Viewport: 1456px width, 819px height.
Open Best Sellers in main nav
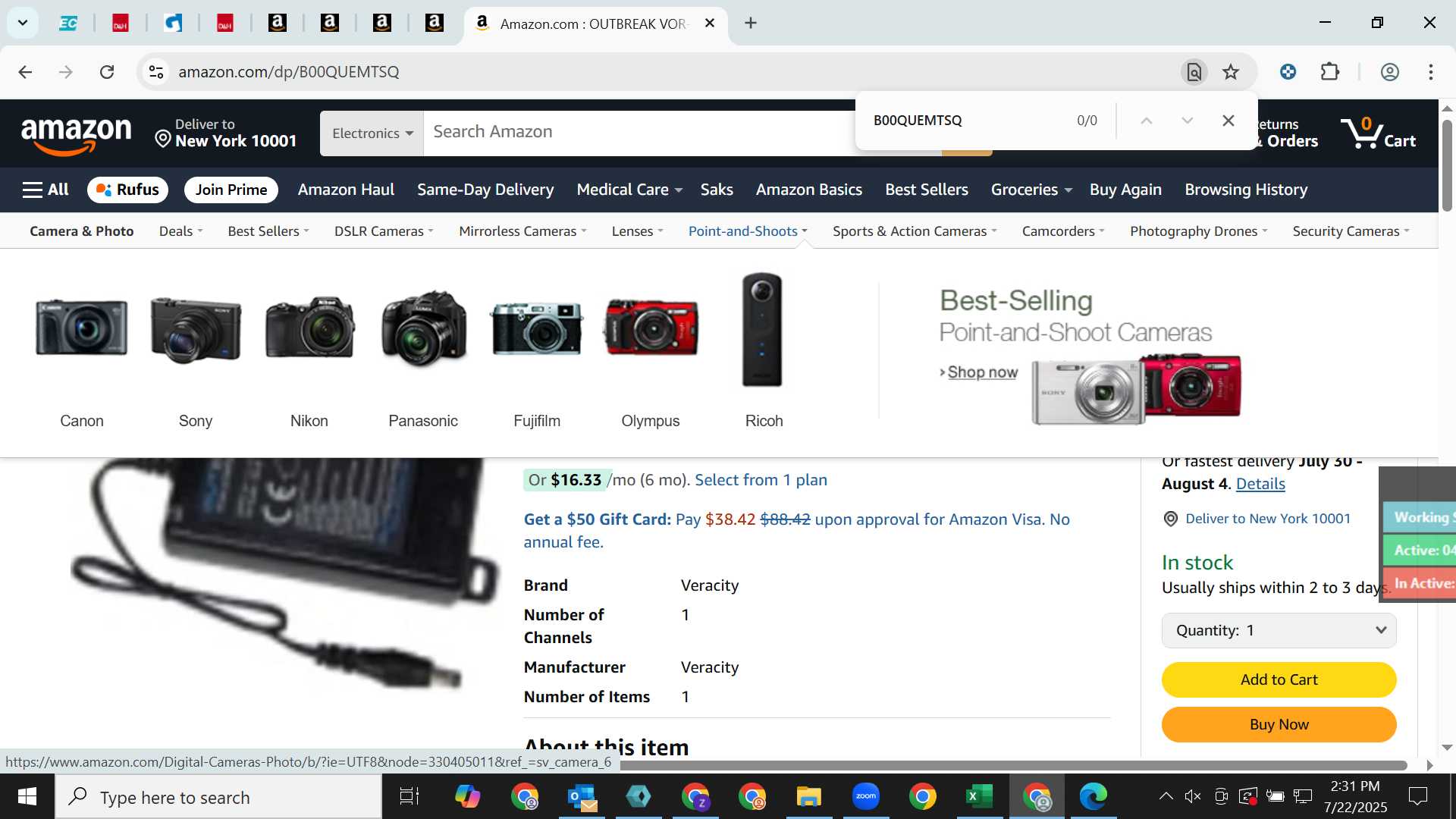click(927, 190)
